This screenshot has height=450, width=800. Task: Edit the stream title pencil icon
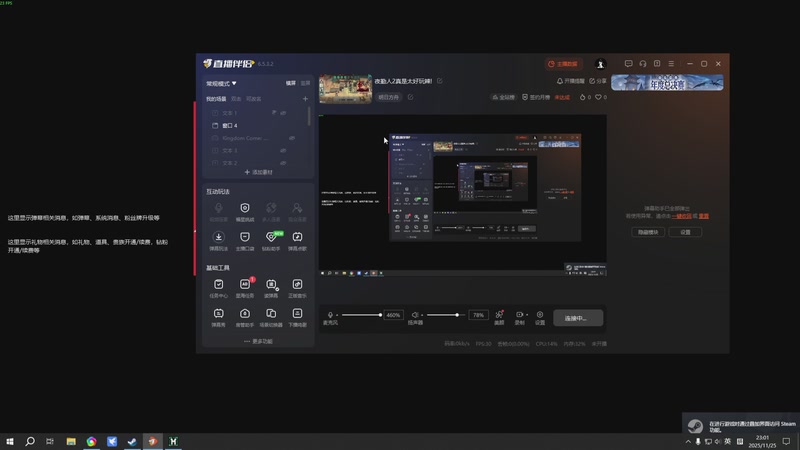[440, 81]
